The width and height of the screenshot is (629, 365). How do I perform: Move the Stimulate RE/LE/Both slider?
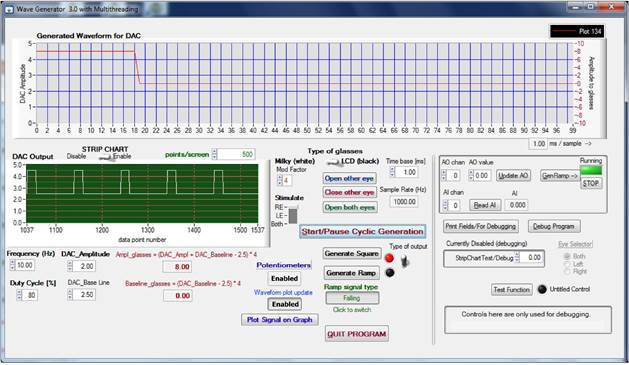[293, 216]
